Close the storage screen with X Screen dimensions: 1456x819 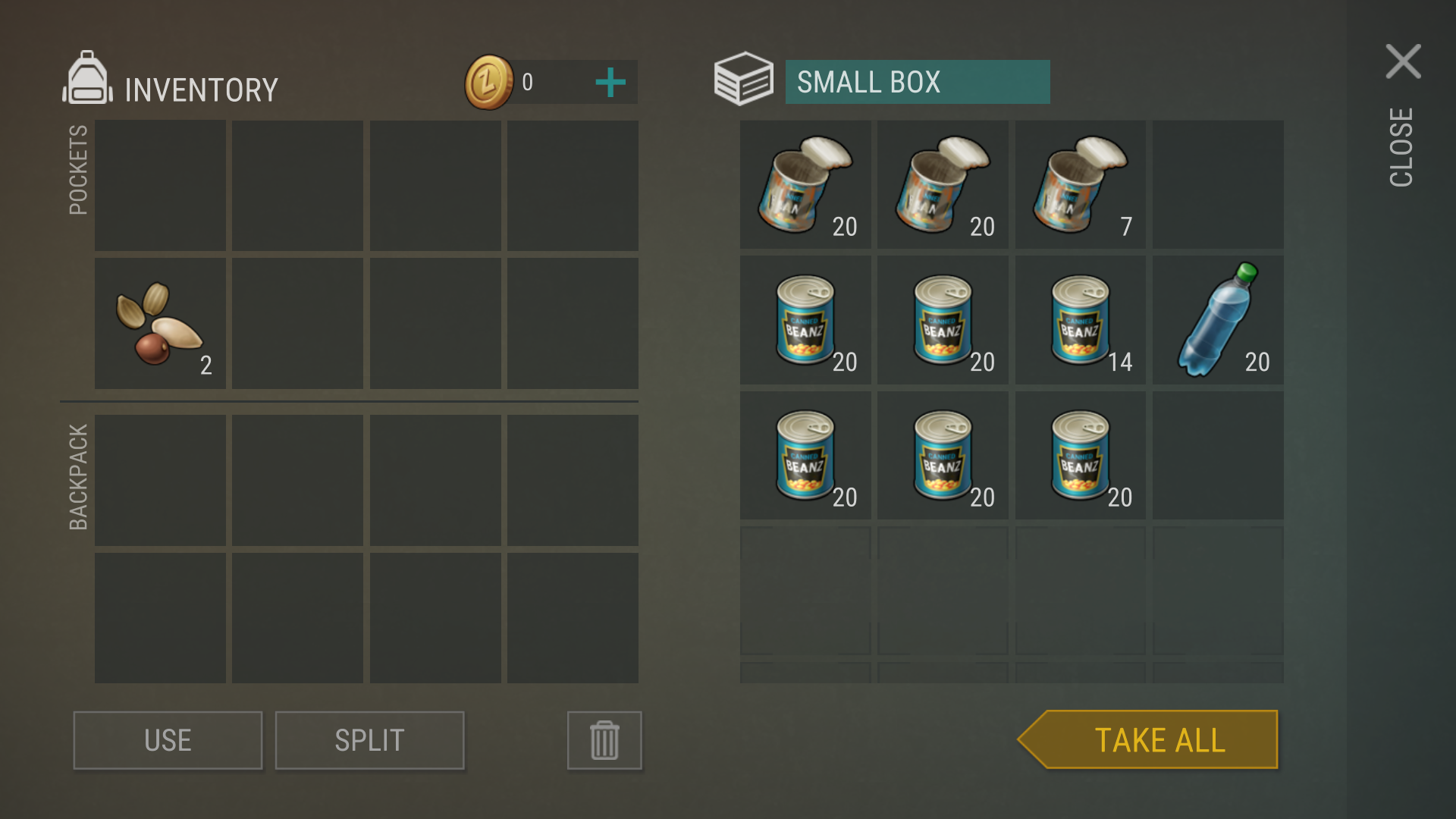point(1403,61)
